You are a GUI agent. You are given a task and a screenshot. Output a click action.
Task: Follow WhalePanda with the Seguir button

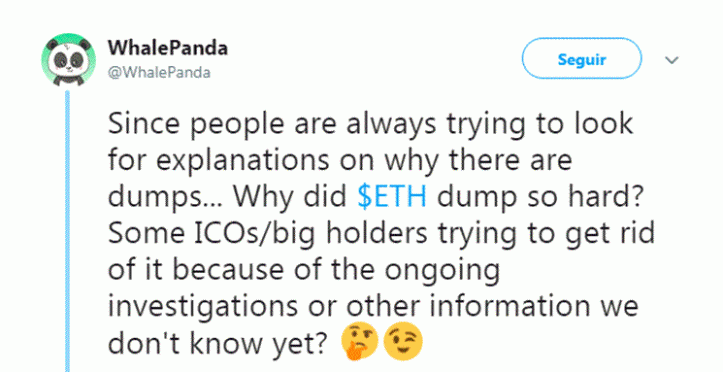[x=581, y=59]
